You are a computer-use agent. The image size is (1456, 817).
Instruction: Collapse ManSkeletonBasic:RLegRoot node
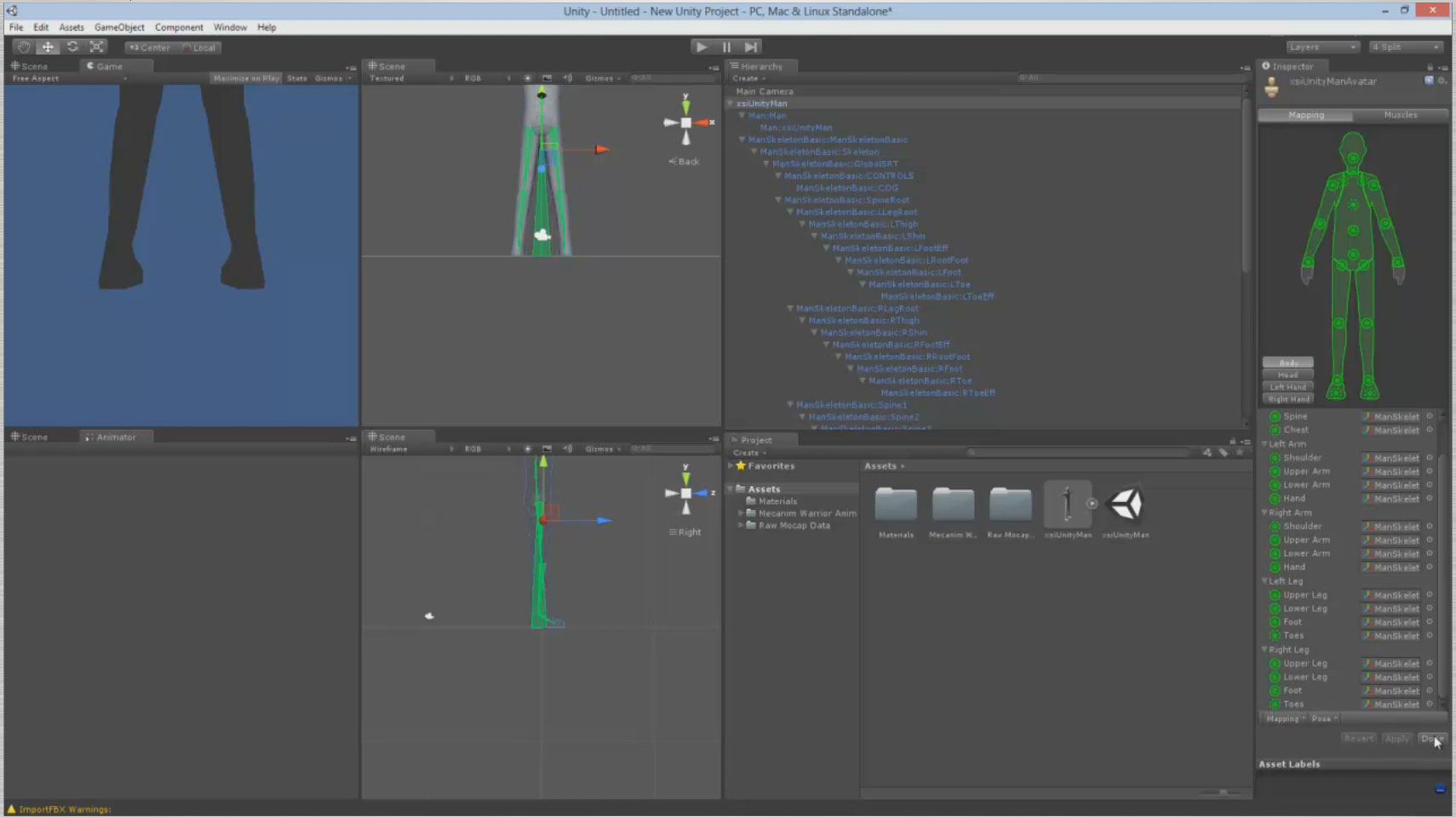(790, 309)
